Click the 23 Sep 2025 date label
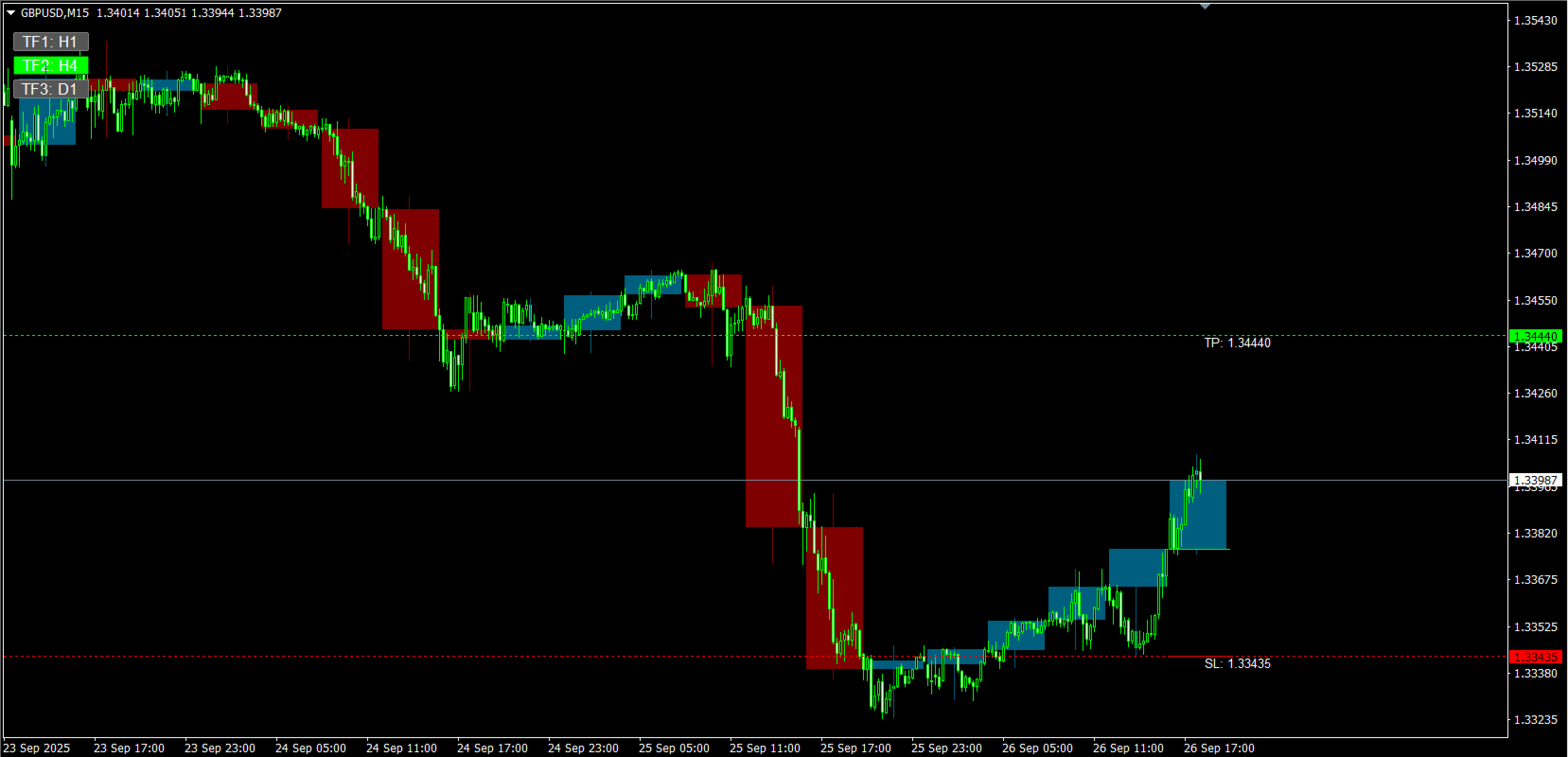The image size is (1568, 757). tap(37, 748)
